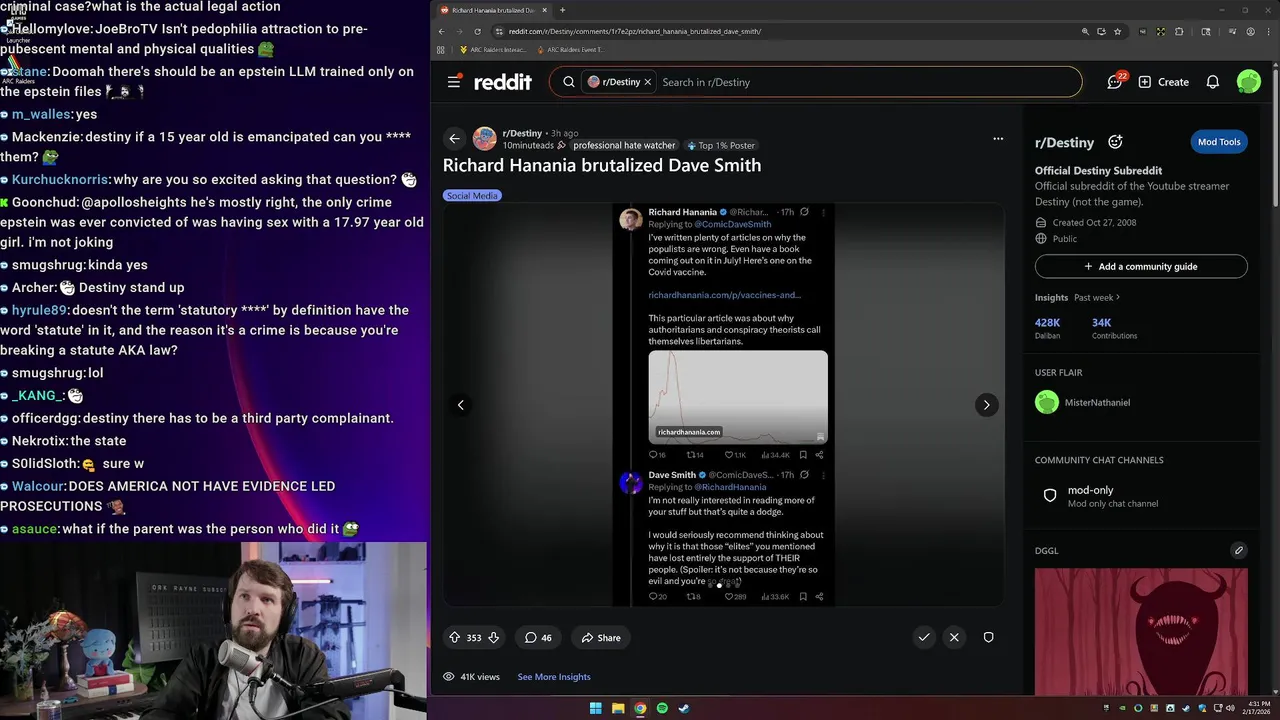The image size is (1280, 720).
Task: Click the browser back arrow
Action: [x=441, y=31]
